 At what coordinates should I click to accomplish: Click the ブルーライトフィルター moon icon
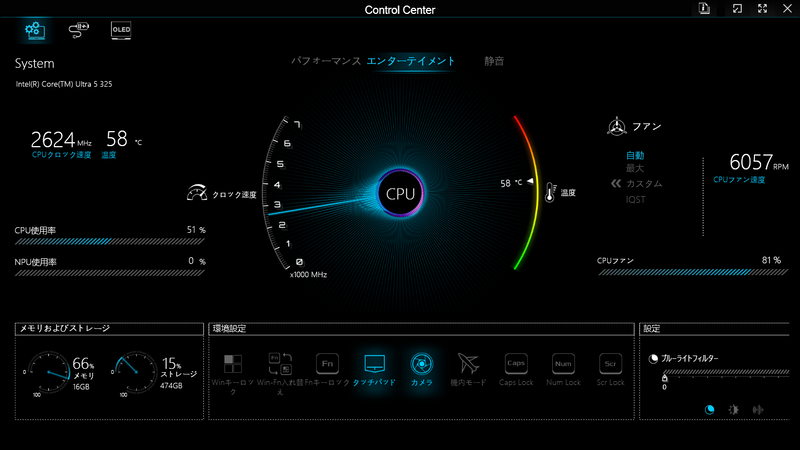[653, 359]
